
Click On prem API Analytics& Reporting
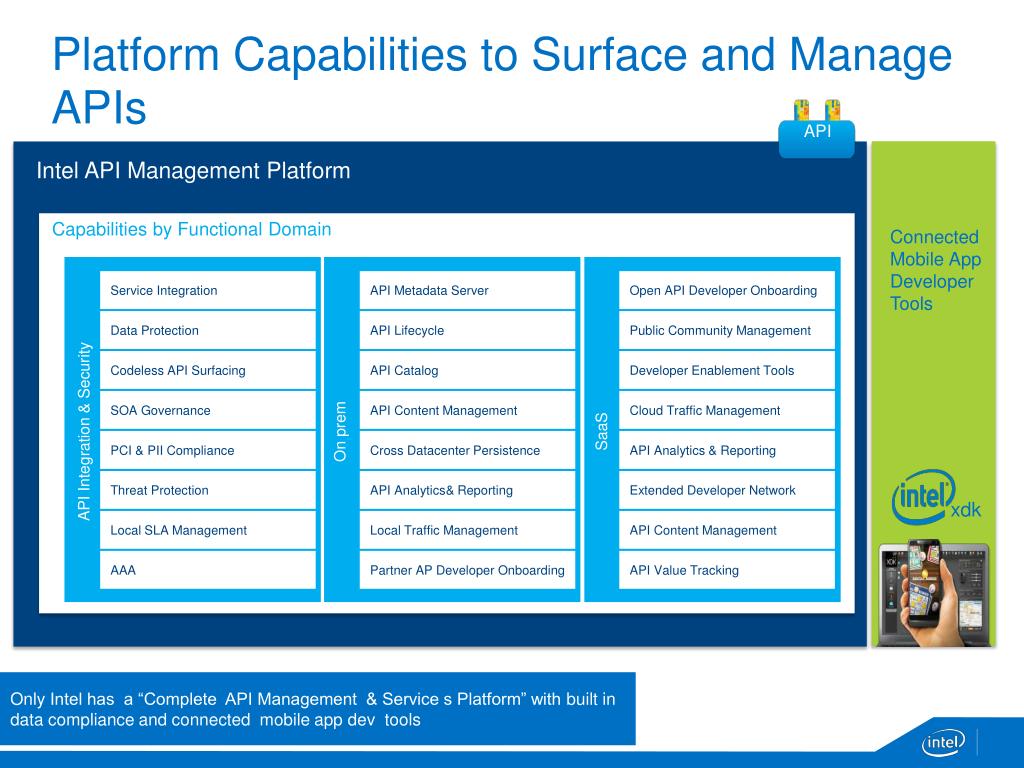pyautogui.click(x=467, y=490)
